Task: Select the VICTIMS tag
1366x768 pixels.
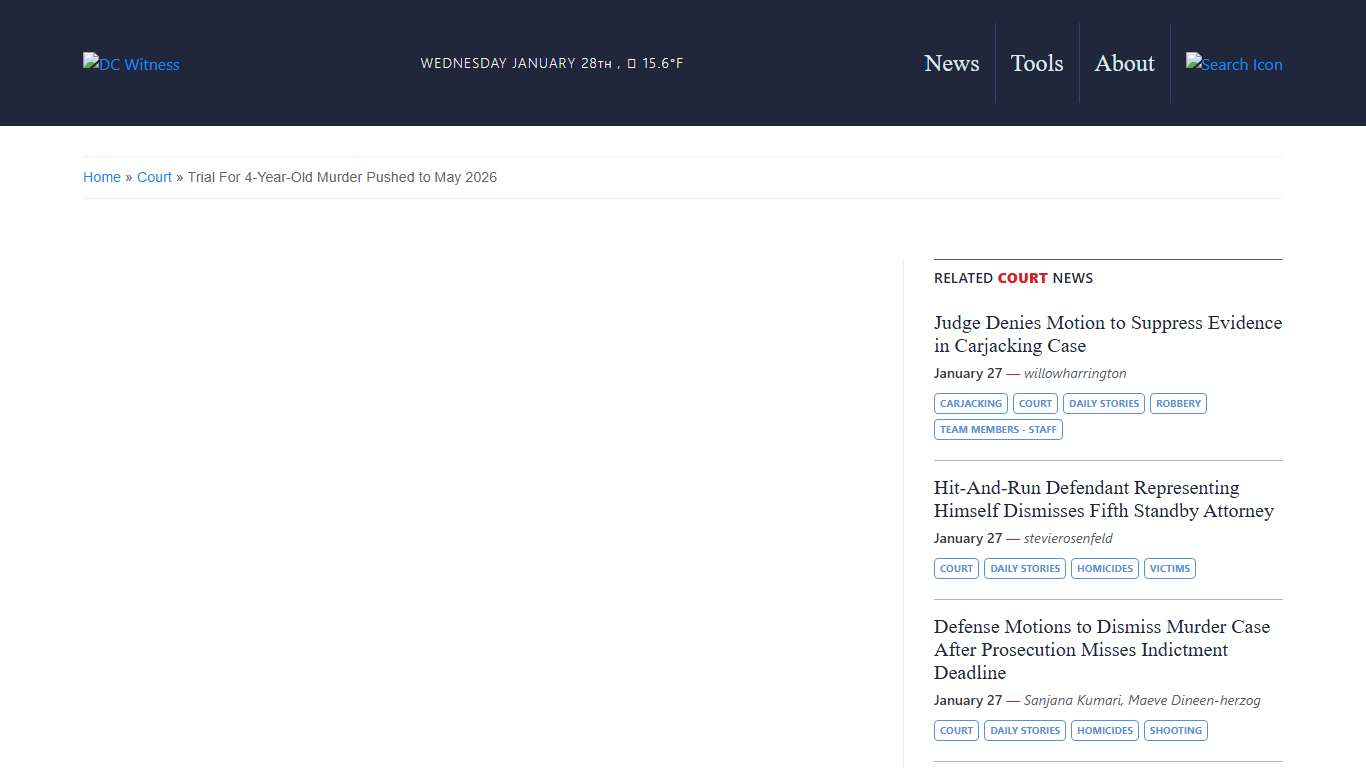Action: pos(1169,569)
